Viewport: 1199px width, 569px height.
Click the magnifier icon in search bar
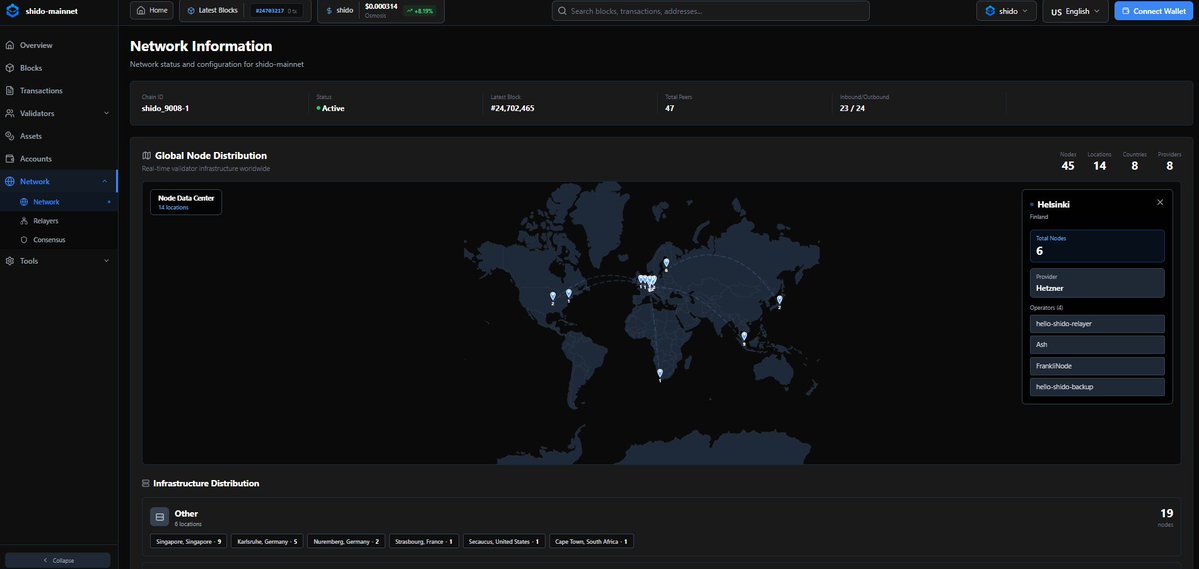[563, 11]
